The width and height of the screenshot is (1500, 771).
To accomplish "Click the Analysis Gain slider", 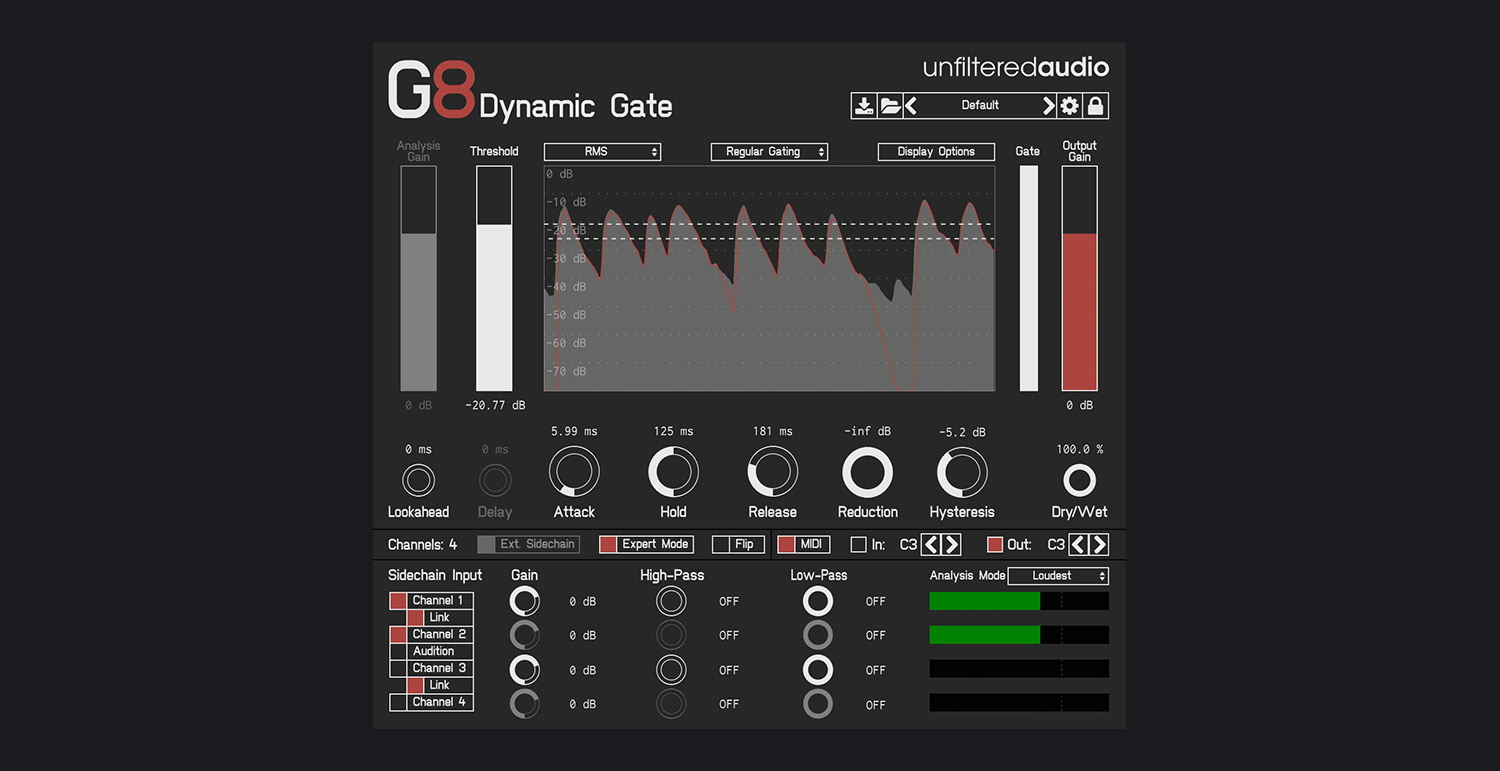I will (x=418, y=279).
